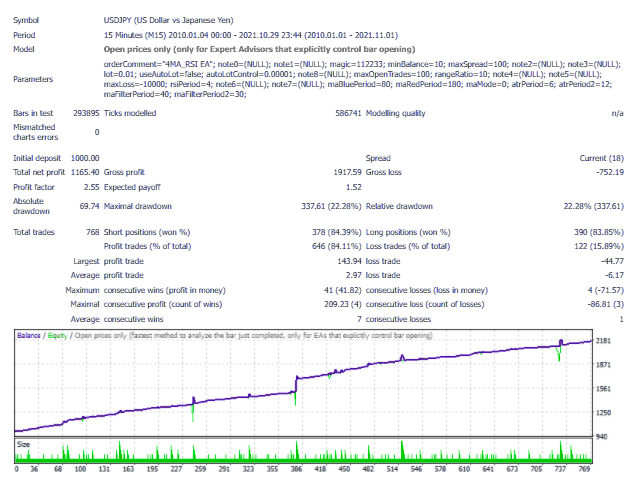The height and width of the screenshot is (480, 640).
Task: Click the Long positions value 390 (83.85%)
Action: [599, 232]
